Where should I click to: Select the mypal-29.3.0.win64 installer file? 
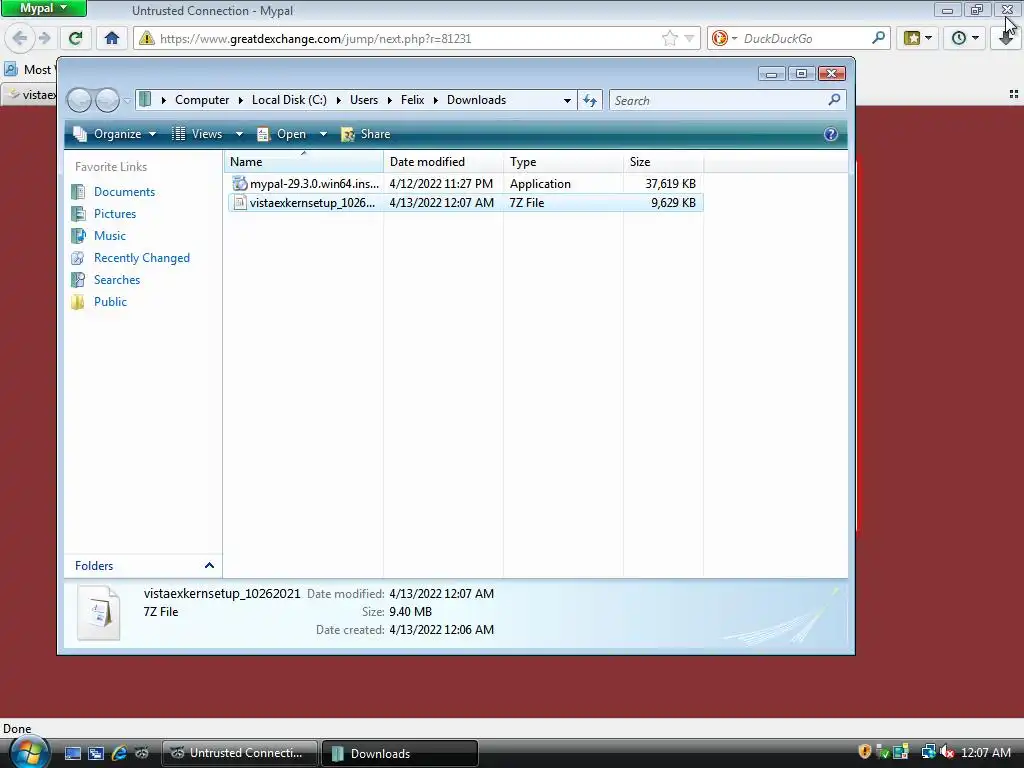(x=466, y=184)
